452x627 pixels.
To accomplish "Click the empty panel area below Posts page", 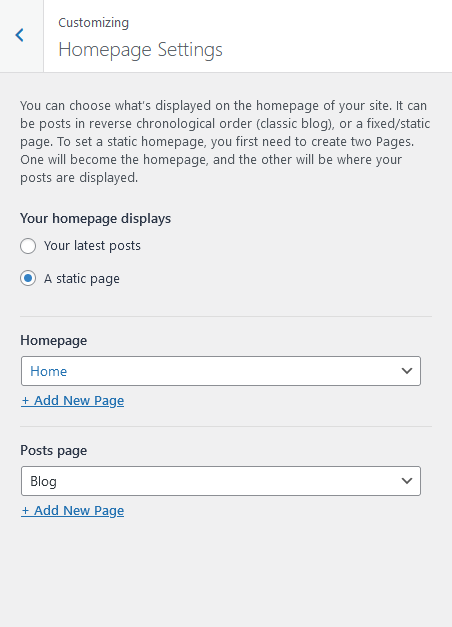I will coord(226,572).
